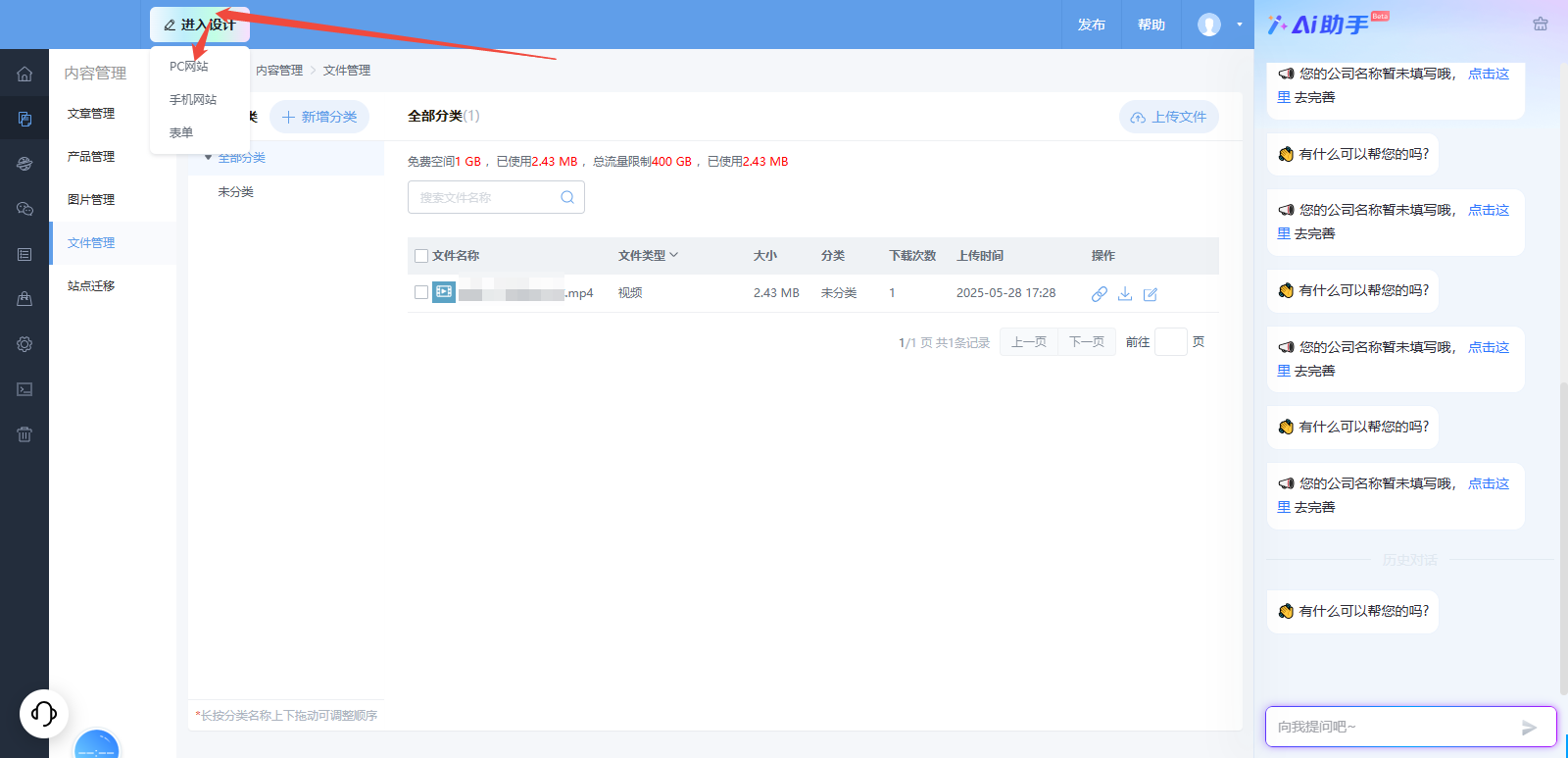Click the .mp4 file name text

(x=526, y=293)
